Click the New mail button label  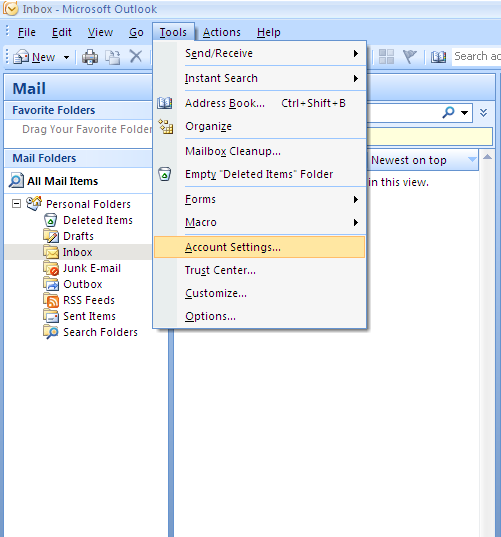tap(43, 57)
